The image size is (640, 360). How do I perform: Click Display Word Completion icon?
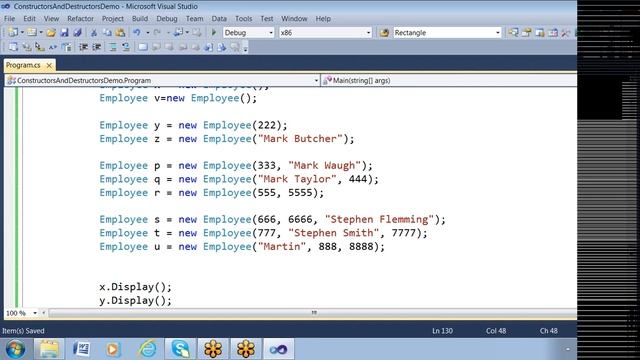coord(53,47)
